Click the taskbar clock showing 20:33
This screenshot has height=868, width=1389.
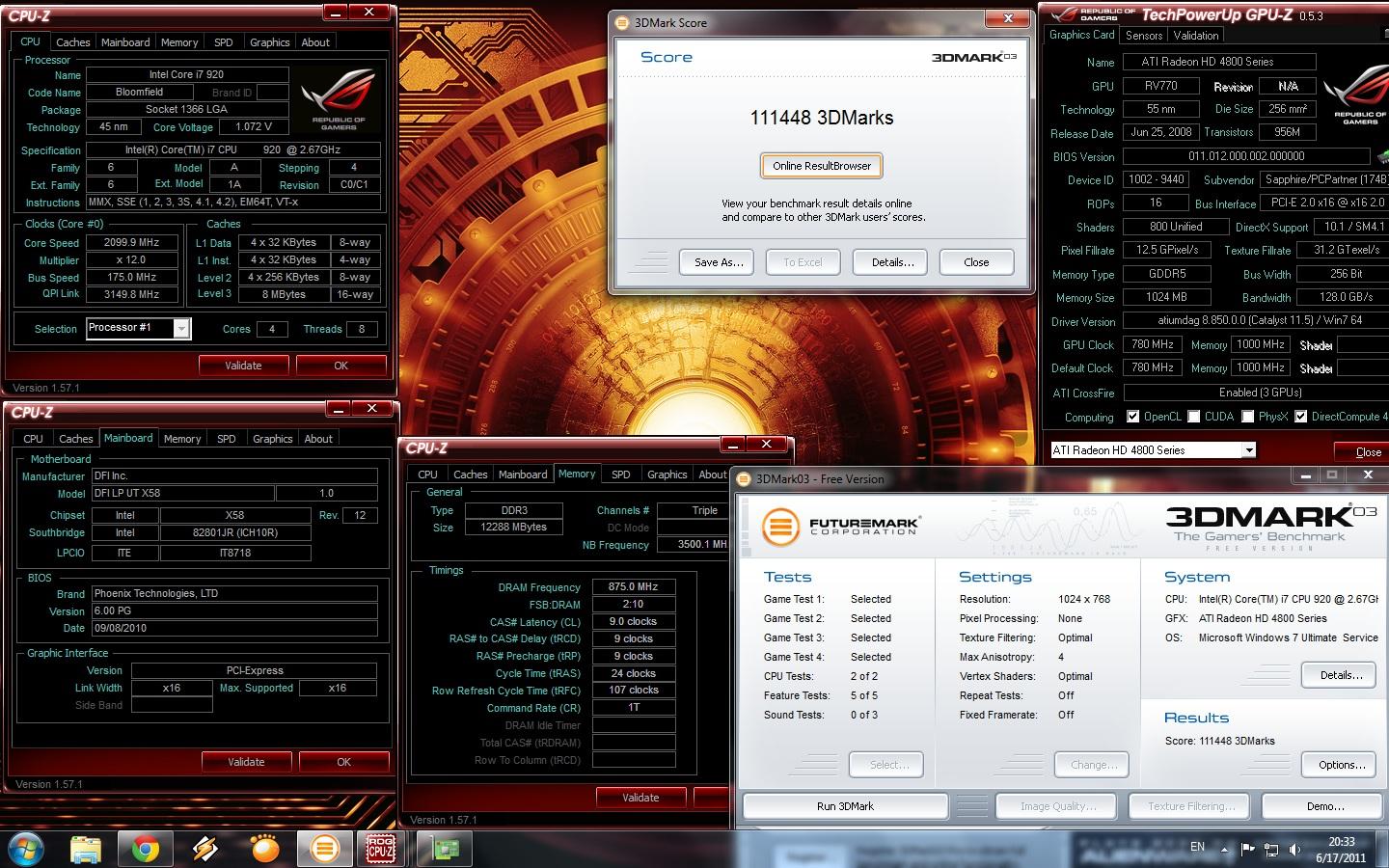click(1341, 850)
